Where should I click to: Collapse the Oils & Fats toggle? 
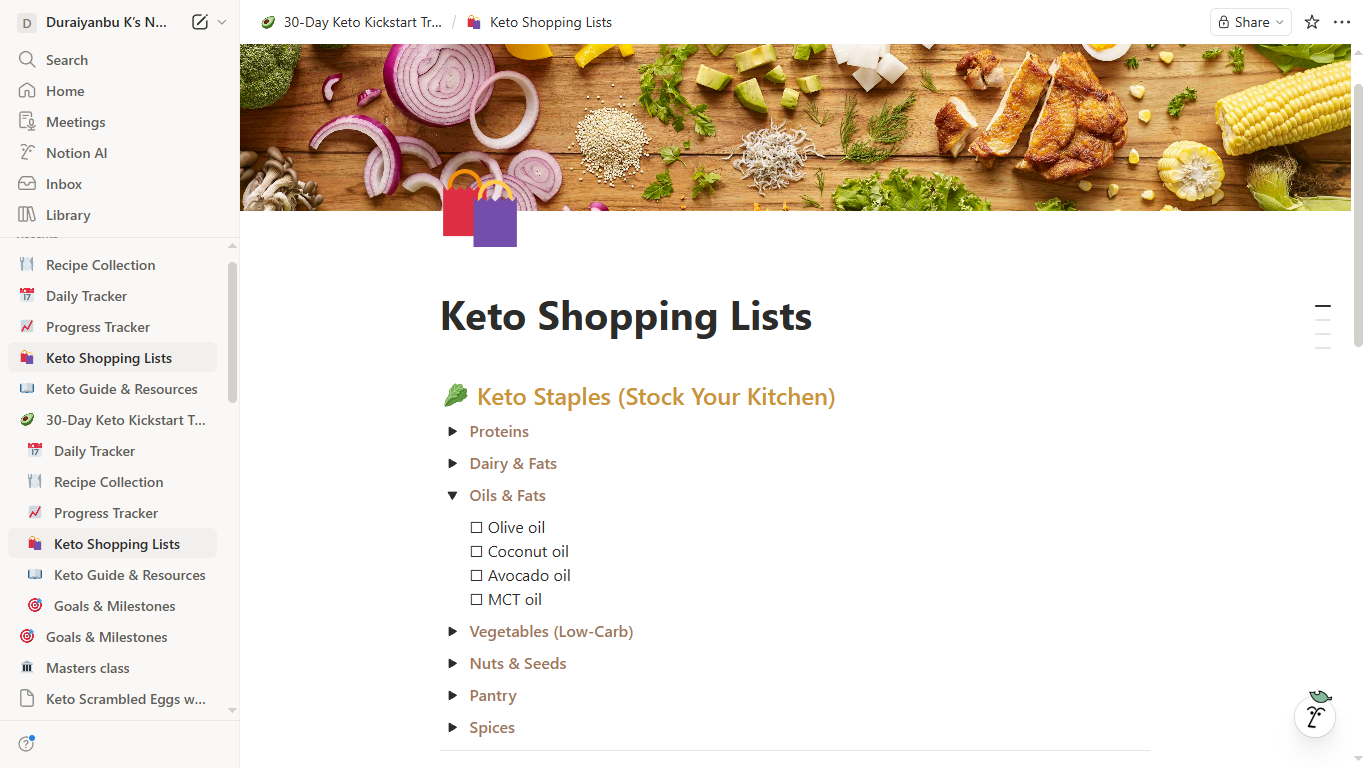[453, 496]
